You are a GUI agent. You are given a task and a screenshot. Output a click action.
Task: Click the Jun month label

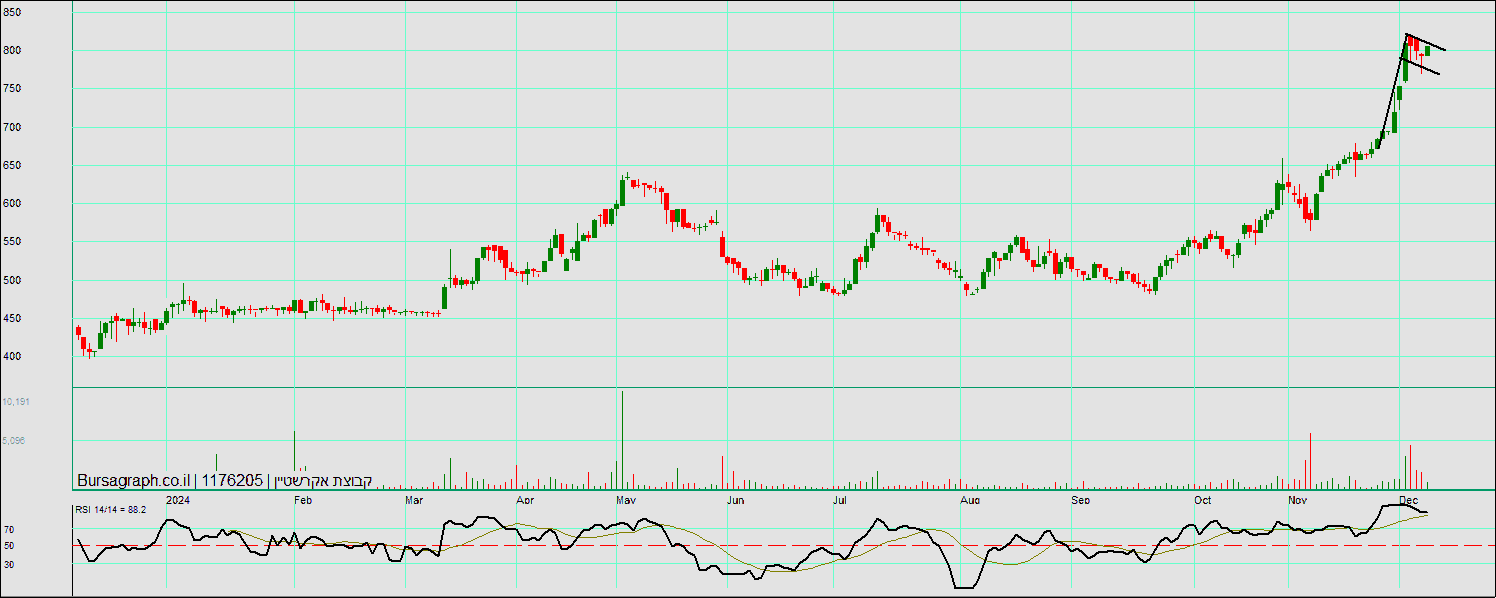click(735, 499)
